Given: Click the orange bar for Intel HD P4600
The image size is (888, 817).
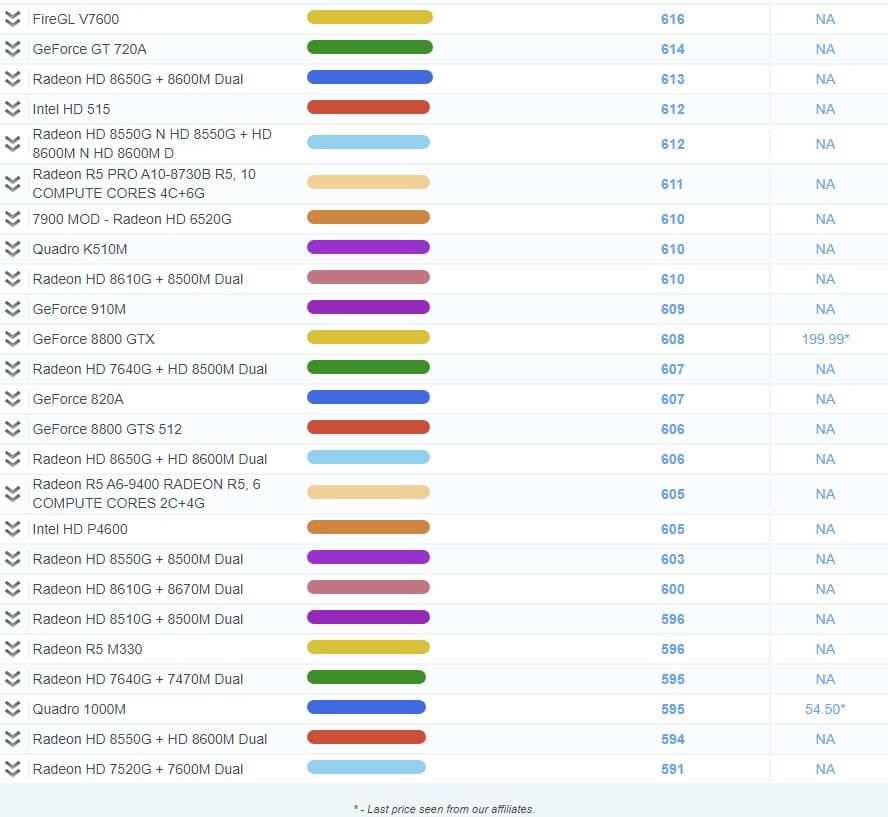Looking at the screenshot, I should coord(369,528).
